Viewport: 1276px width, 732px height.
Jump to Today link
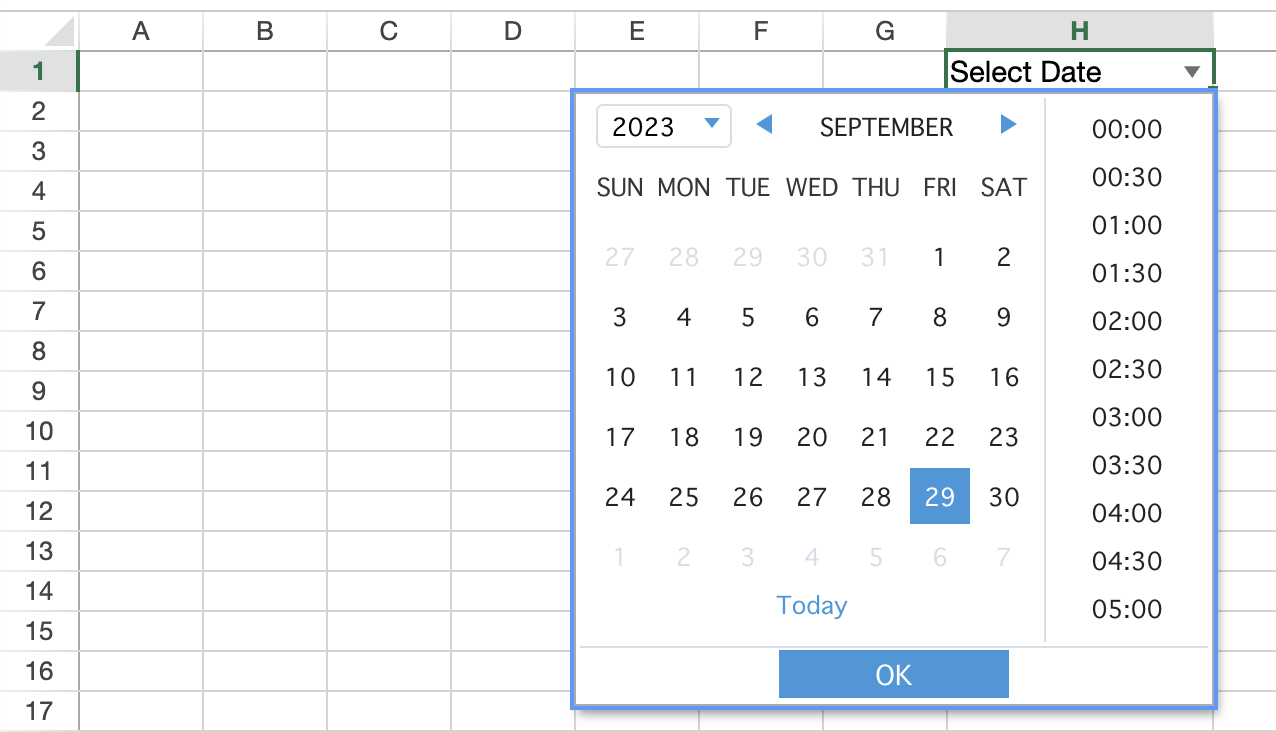tap(811, 605)
